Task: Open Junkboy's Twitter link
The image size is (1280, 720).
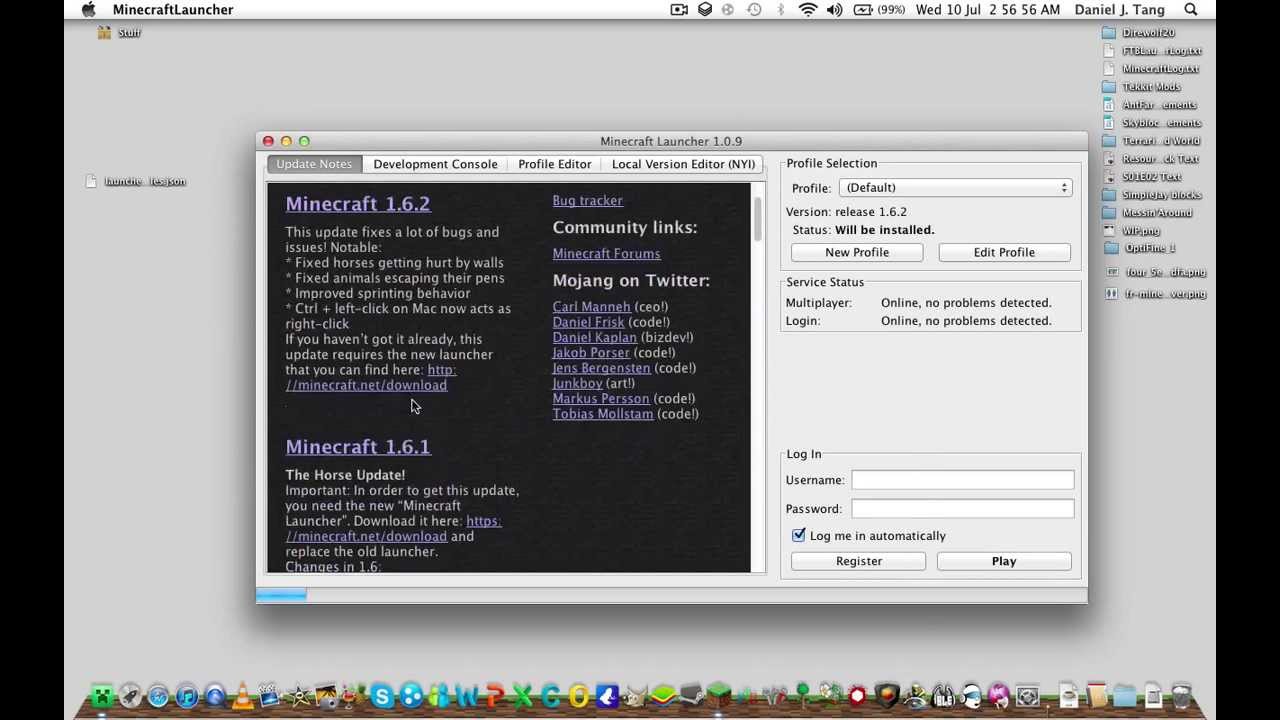Action: (x=577, y=383)
